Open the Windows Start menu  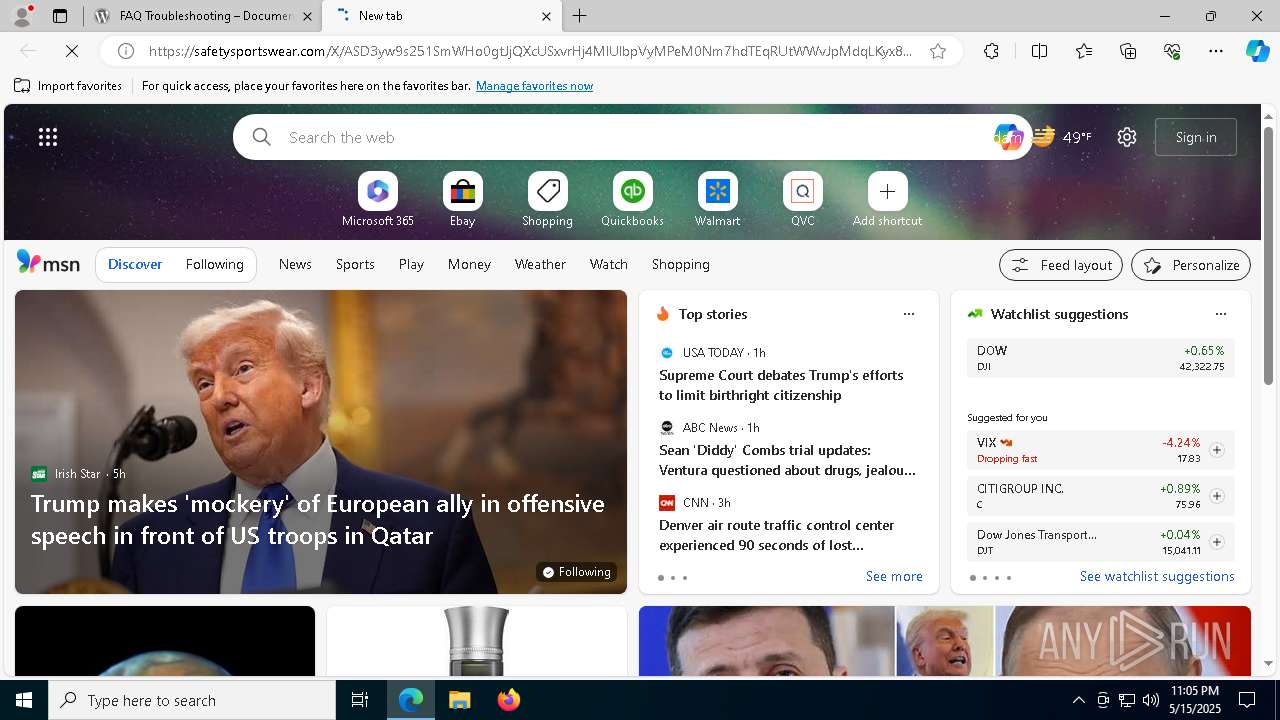pyautogui.click(x=24, y=700)
